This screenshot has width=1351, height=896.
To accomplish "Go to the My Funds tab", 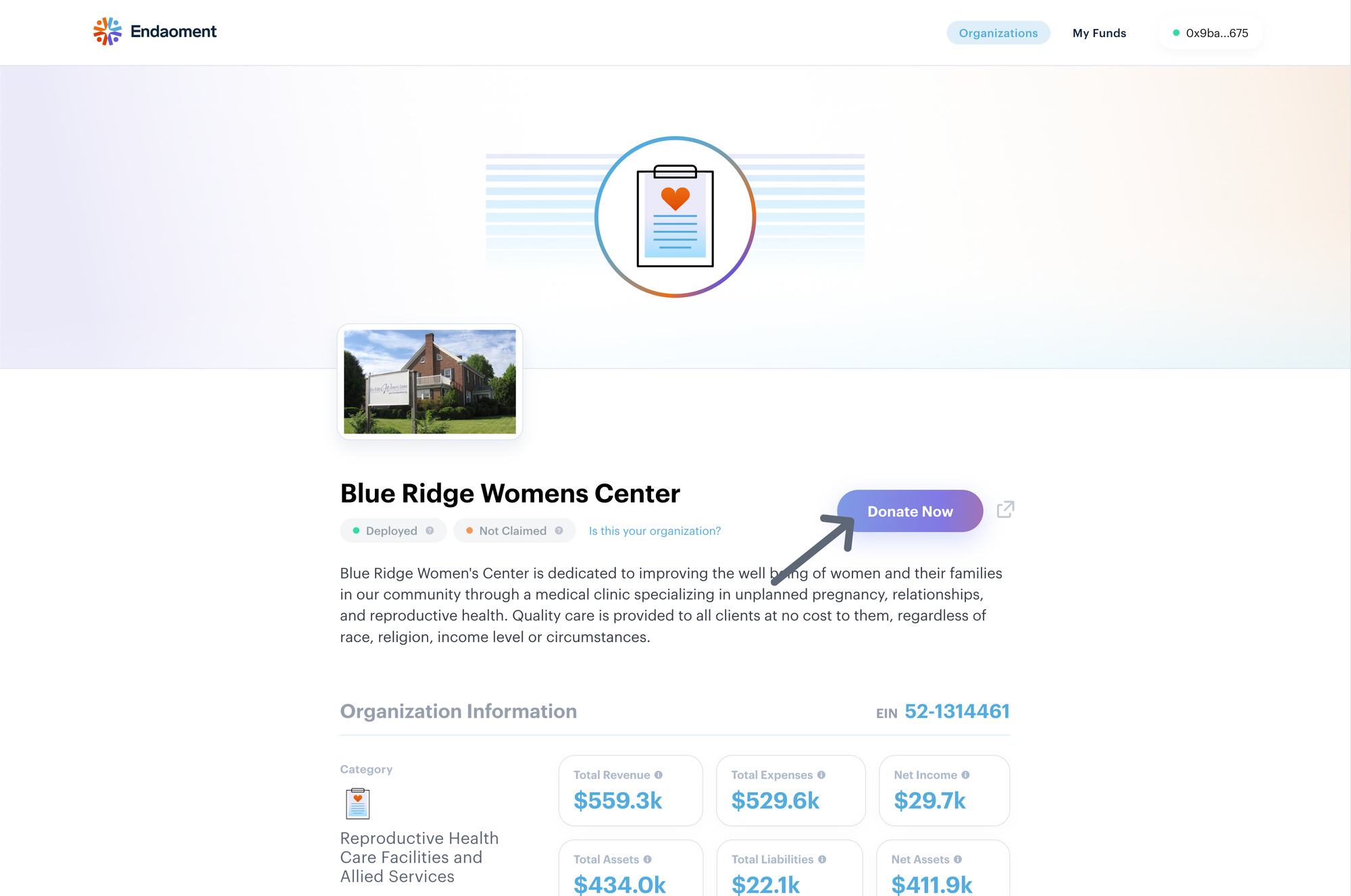I will click(x=1099, y=33).
